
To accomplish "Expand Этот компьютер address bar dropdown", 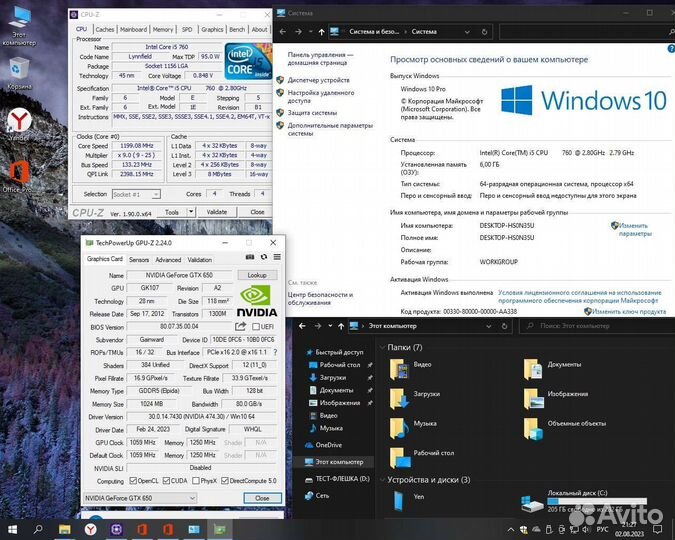I will (489, 326).
